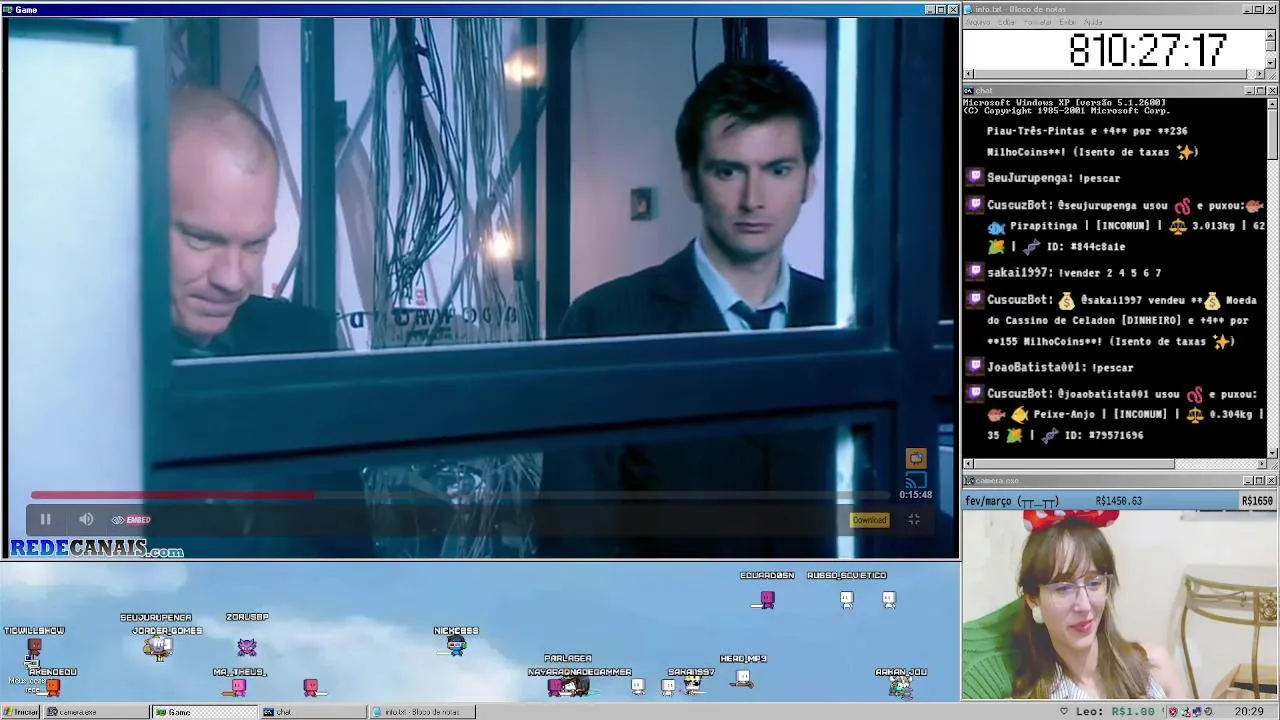
Task: Click the ID: #79571696 text in chat
Action: [x=1104, y=436]
